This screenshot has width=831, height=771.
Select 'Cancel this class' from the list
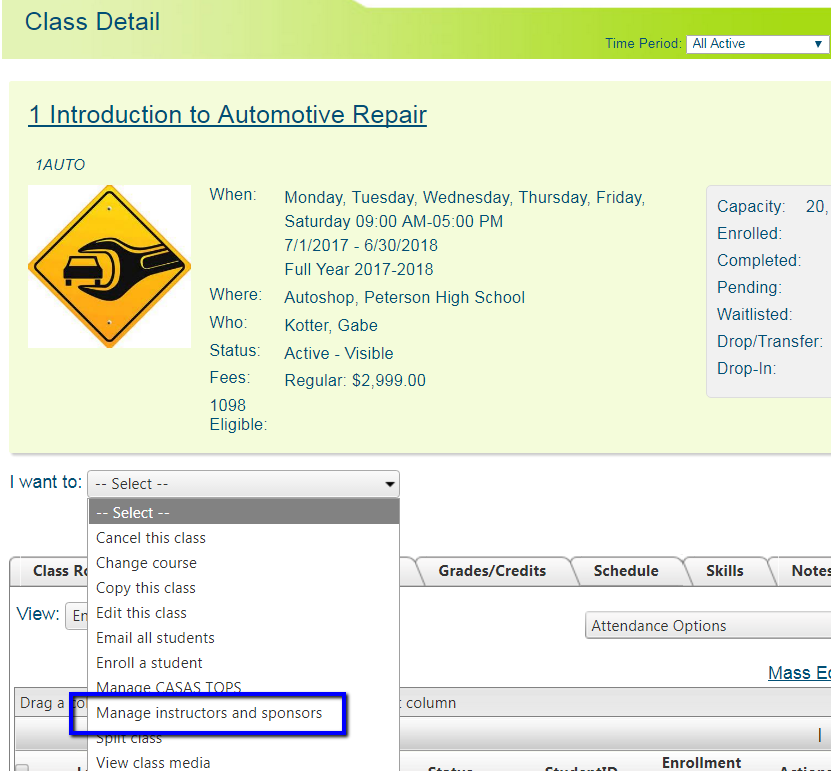click(x=151, y=538)
